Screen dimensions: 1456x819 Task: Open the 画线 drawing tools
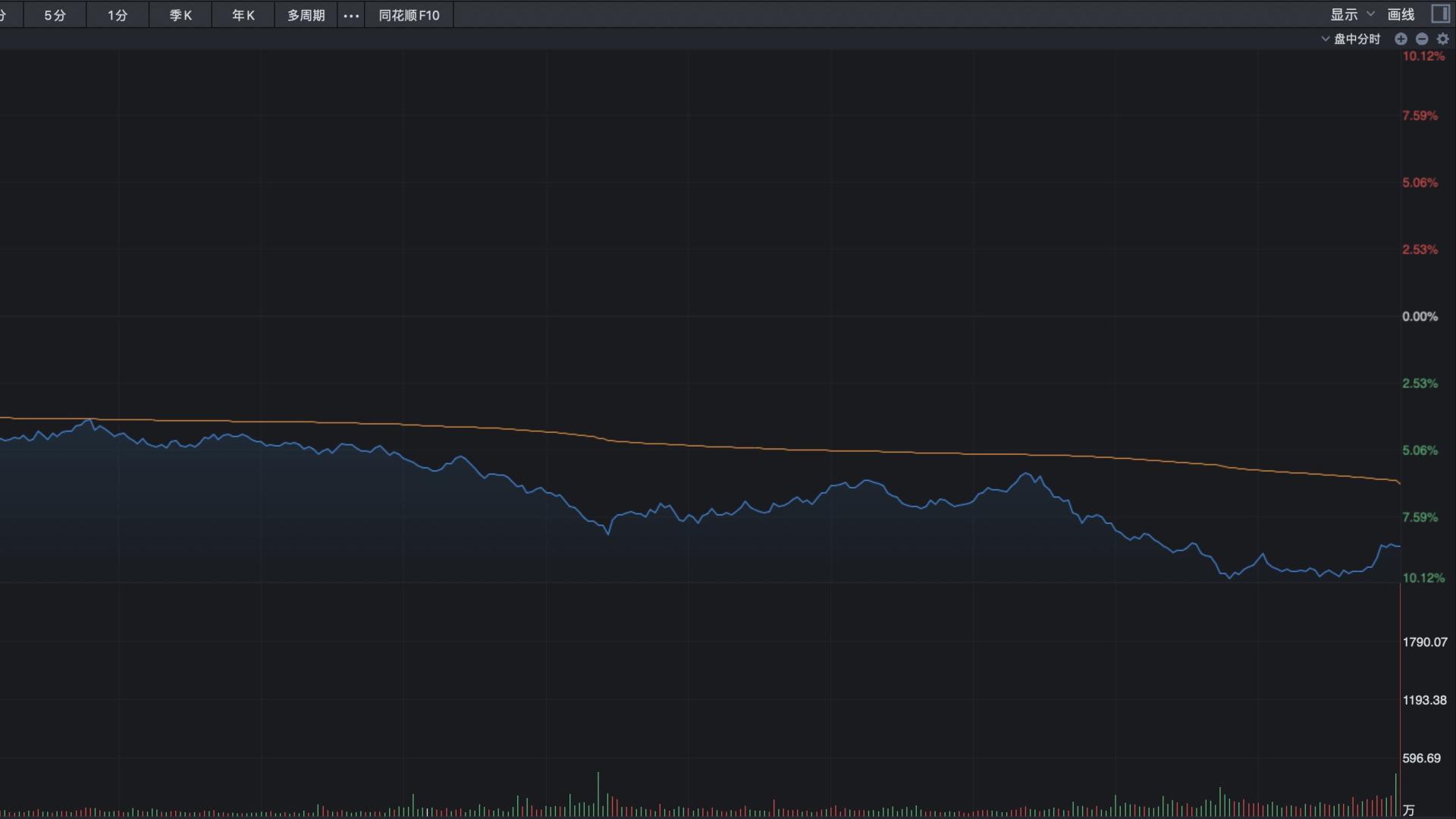[x=1401, y=14]
